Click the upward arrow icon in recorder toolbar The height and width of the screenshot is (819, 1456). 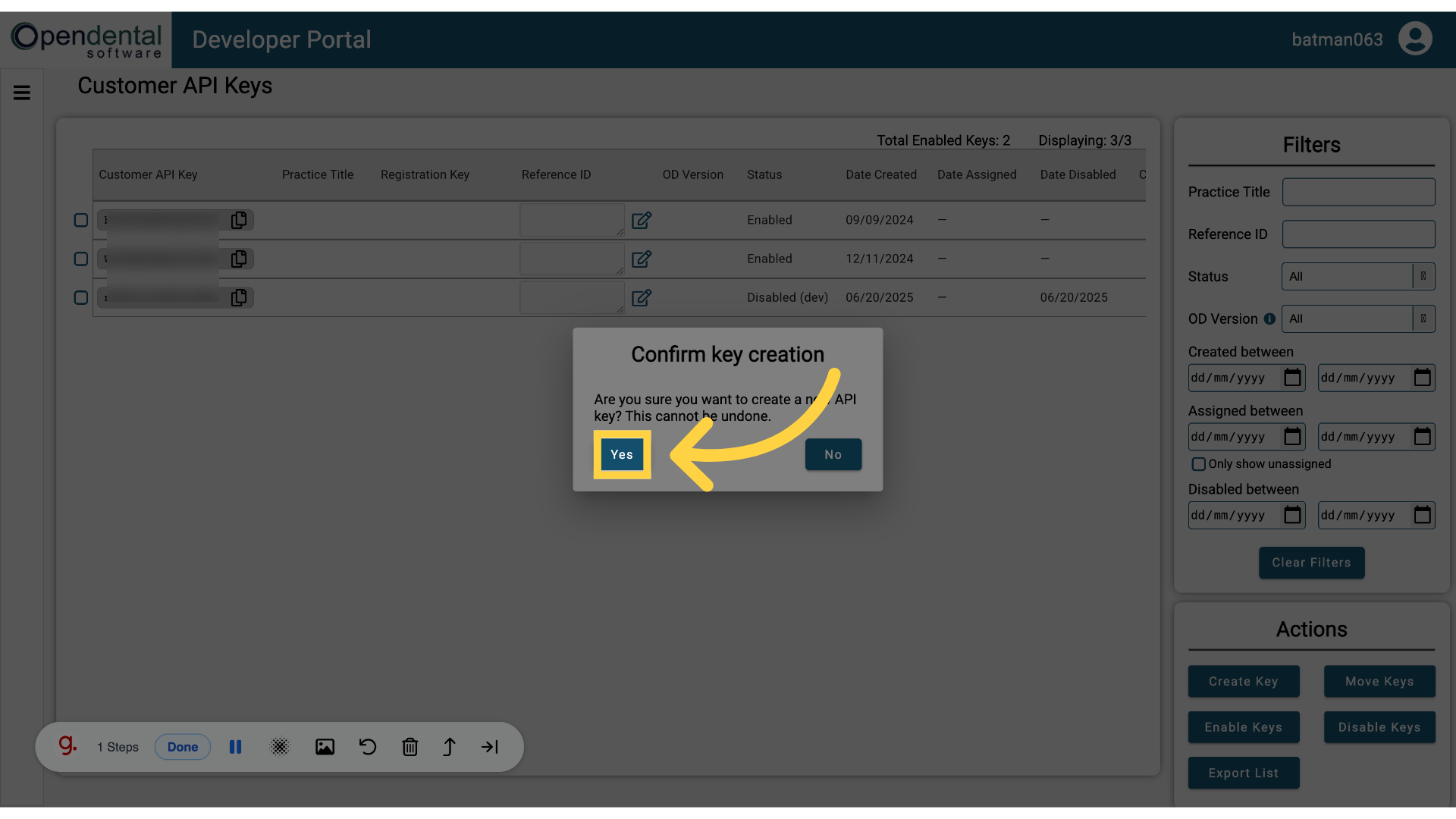[449, 747]
